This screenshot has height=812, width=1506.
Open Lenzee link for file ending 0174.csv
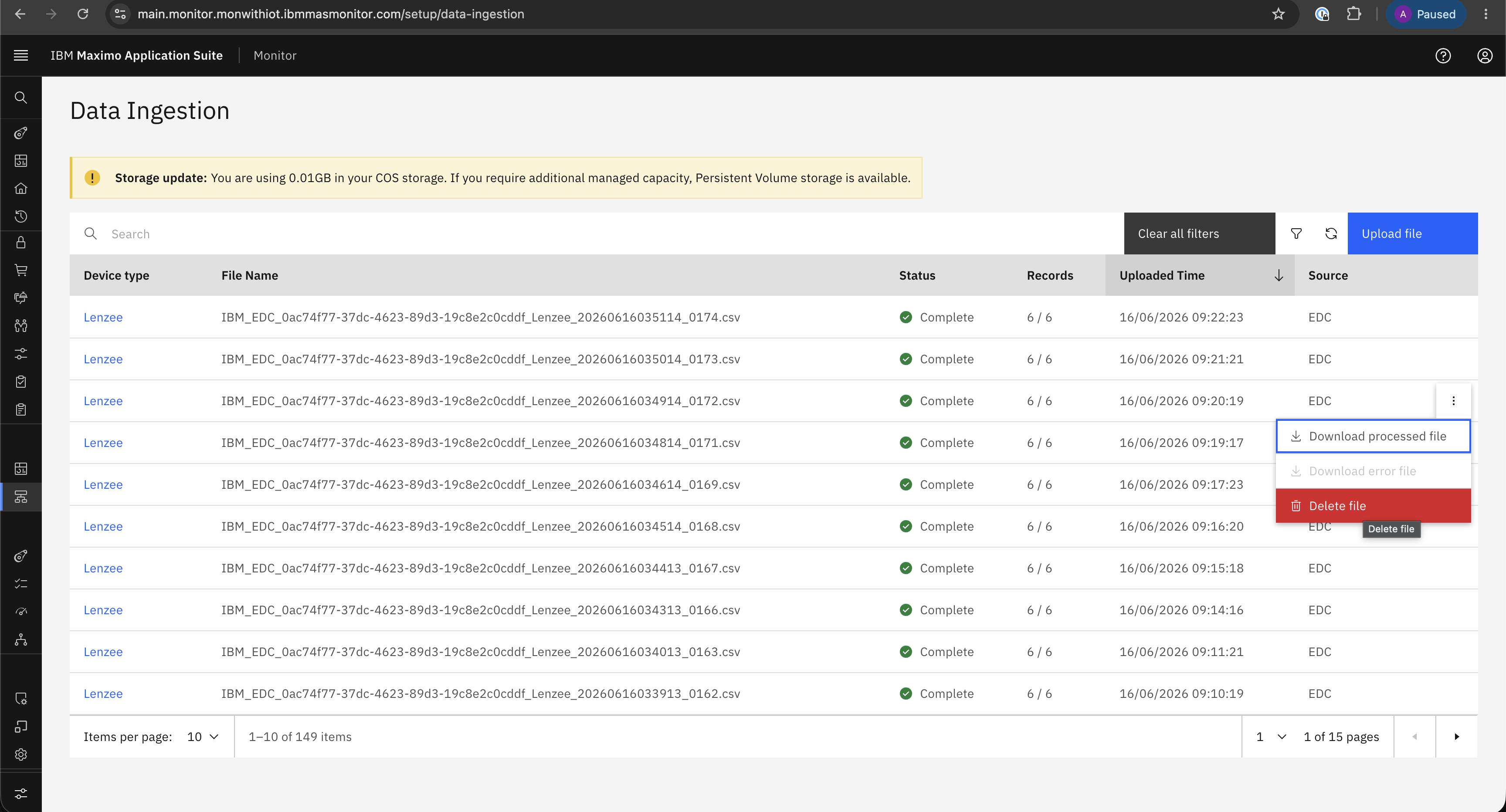tap(103, 318)
